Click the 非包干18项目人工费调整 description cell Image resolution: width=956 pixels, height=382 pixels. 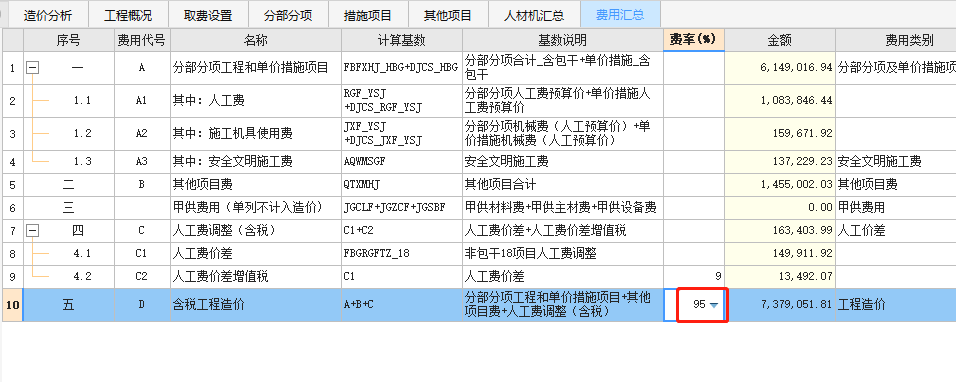point(562,253)
